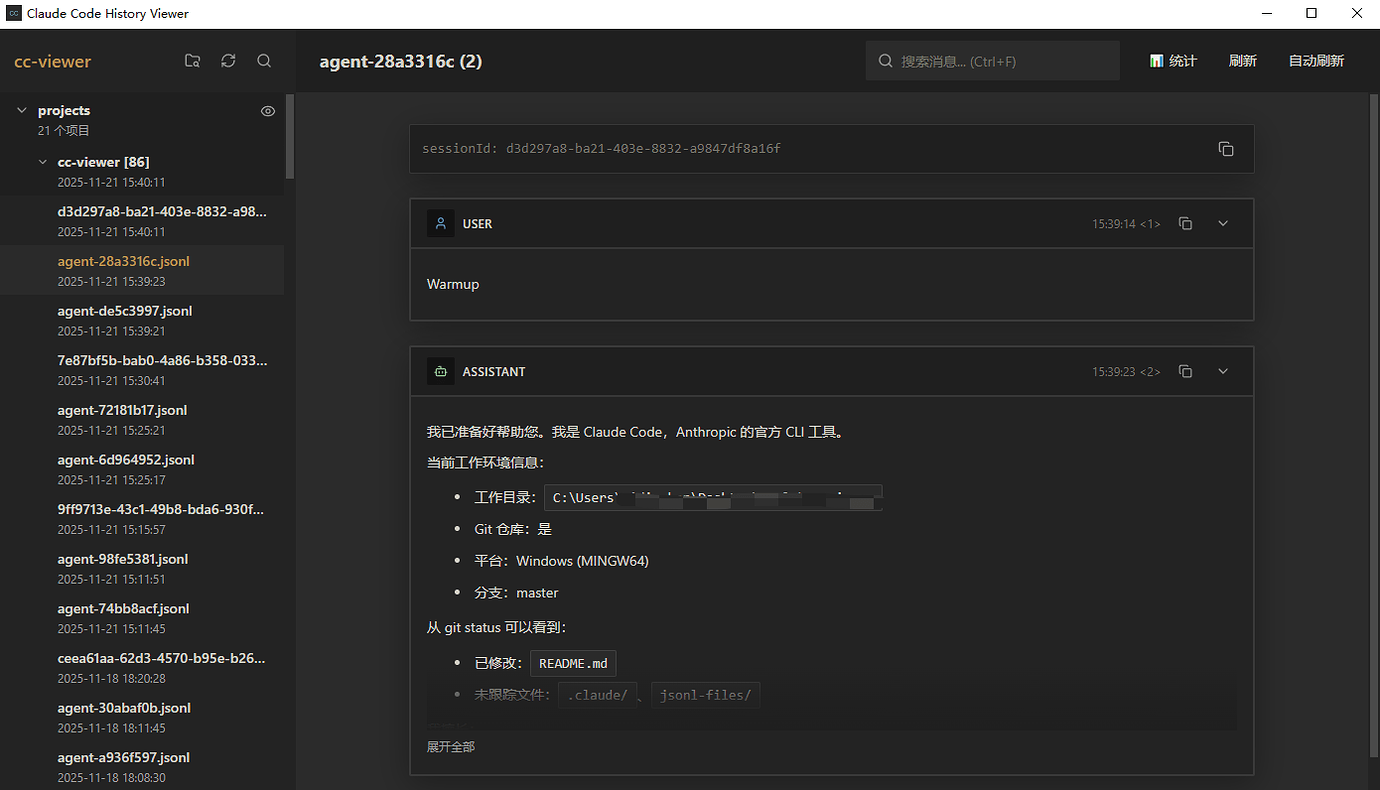
Task: Click the USER avatar icon
Action: [x=440, y=224]
